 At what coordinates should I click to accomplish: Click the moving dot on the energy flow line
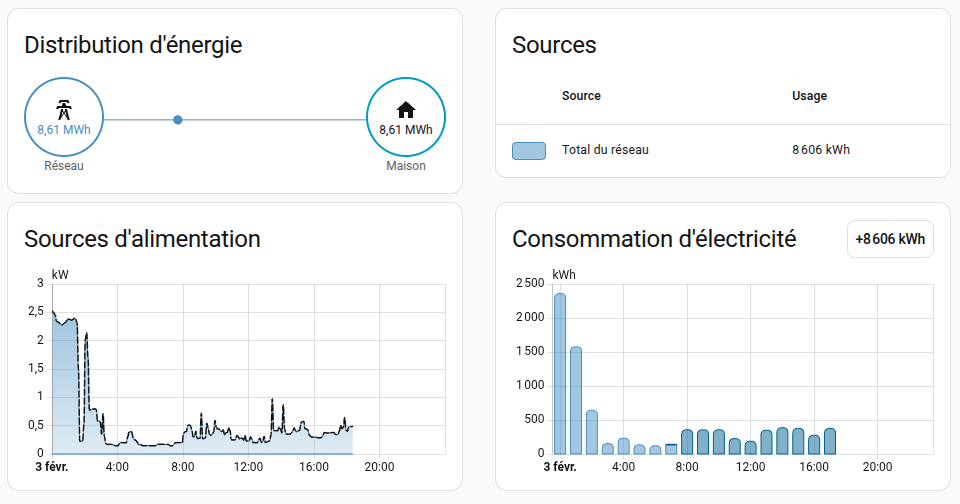[x=178, y=120]
